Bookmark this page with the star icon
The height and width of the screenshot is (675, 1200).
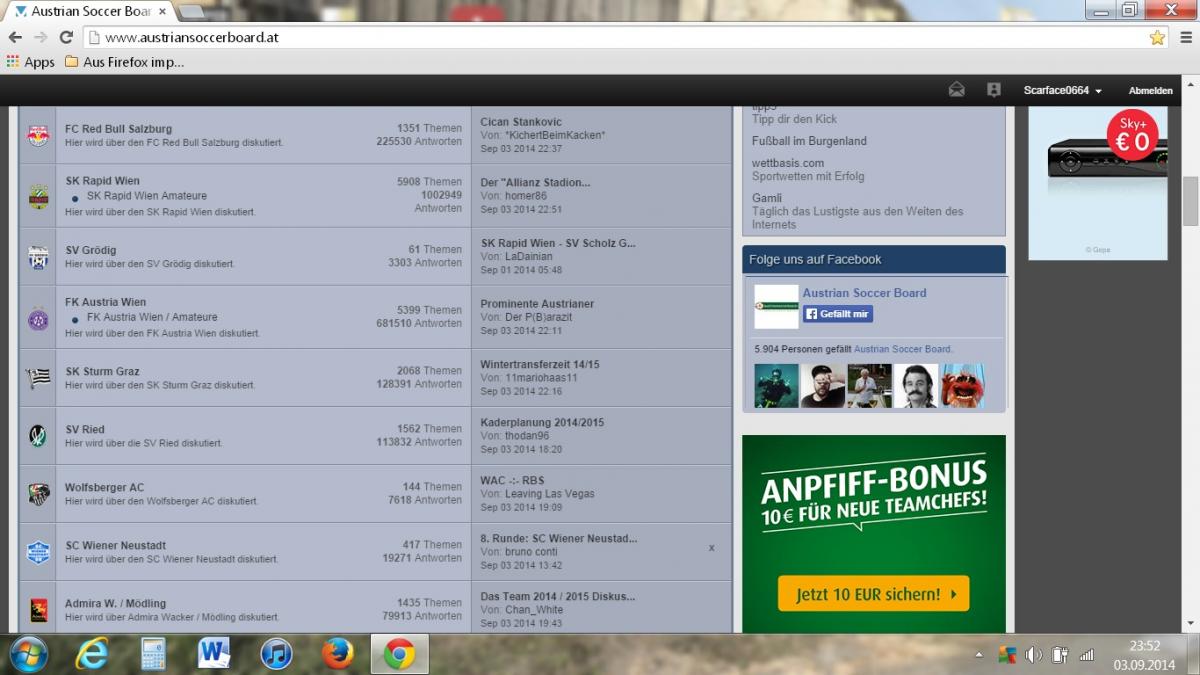tap(1157, 37)
